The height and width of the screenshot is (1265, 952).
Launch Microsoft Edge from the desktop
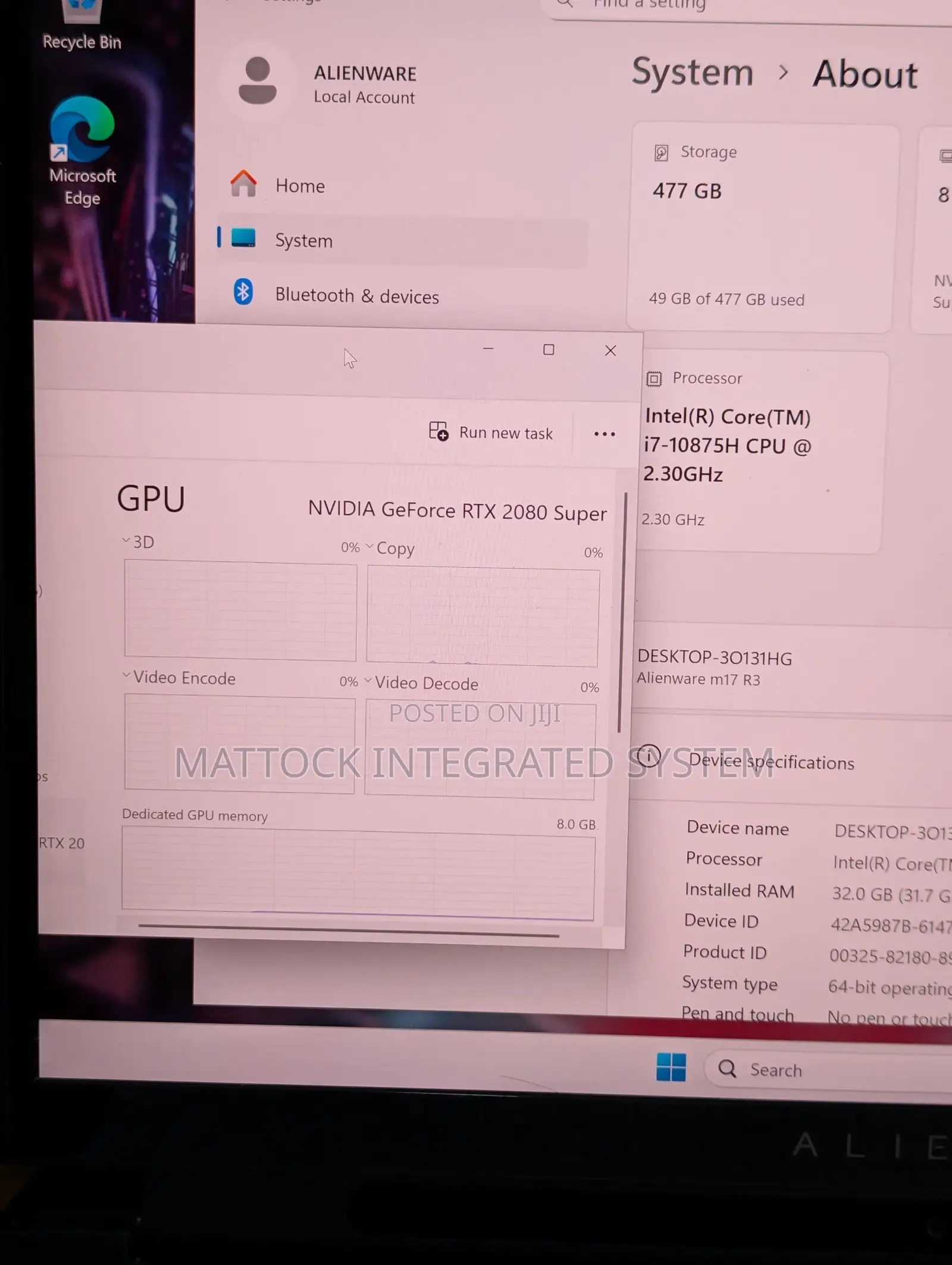point(82,151)
